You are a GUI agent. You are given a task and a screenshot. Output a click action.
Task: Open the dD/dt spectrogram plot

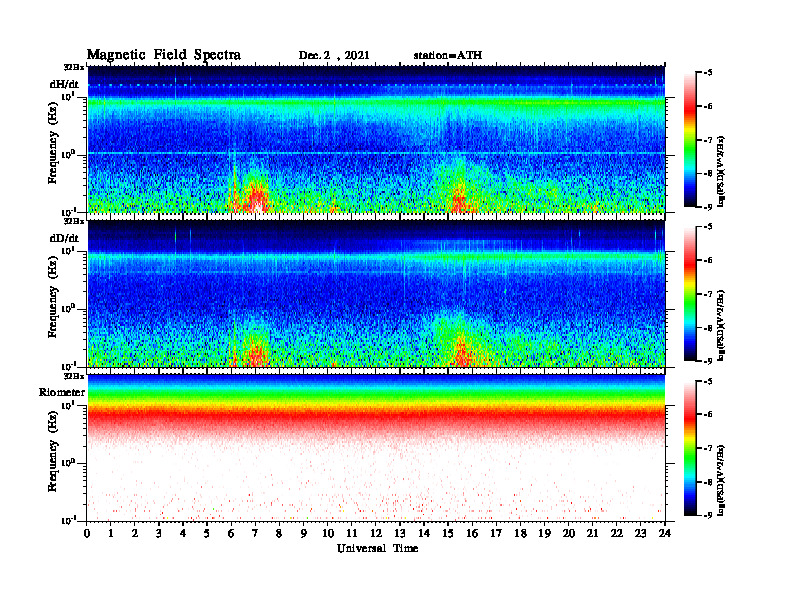(376, 293)
